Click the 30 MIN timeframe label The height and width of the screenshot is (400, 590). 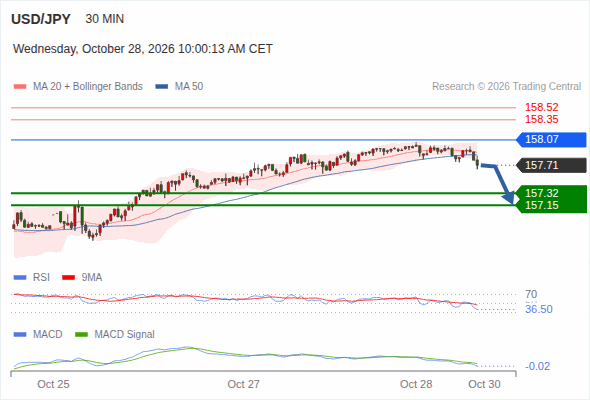pos(105,19)
